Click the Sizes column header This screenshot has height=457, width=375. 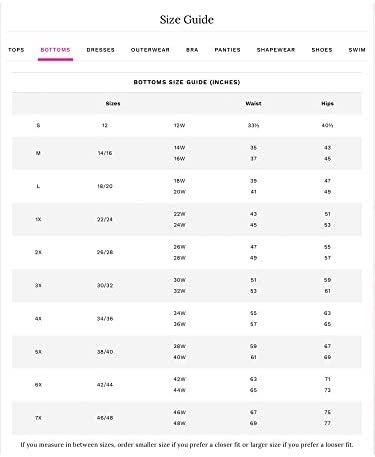113,103
